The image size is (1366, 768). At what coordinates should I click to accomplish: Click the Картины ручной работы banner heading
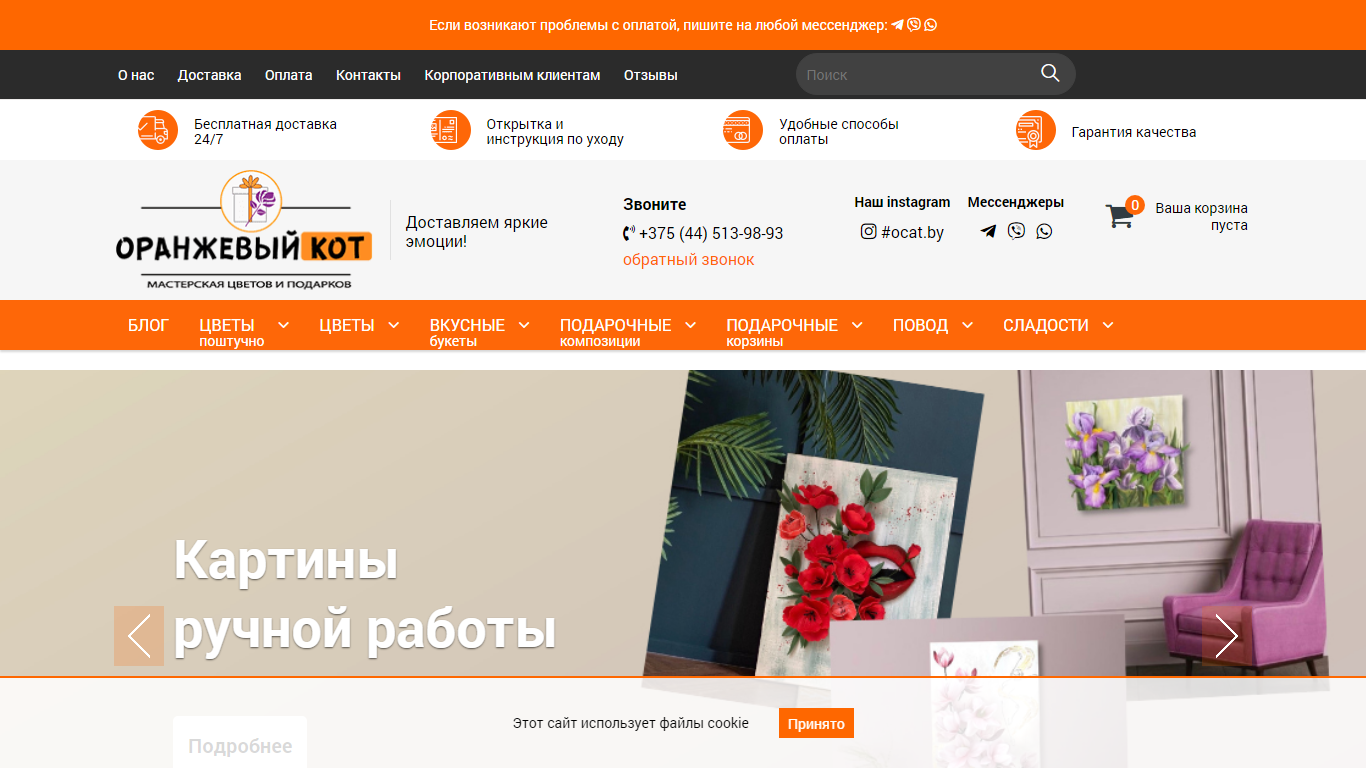(x=365, y=595)
